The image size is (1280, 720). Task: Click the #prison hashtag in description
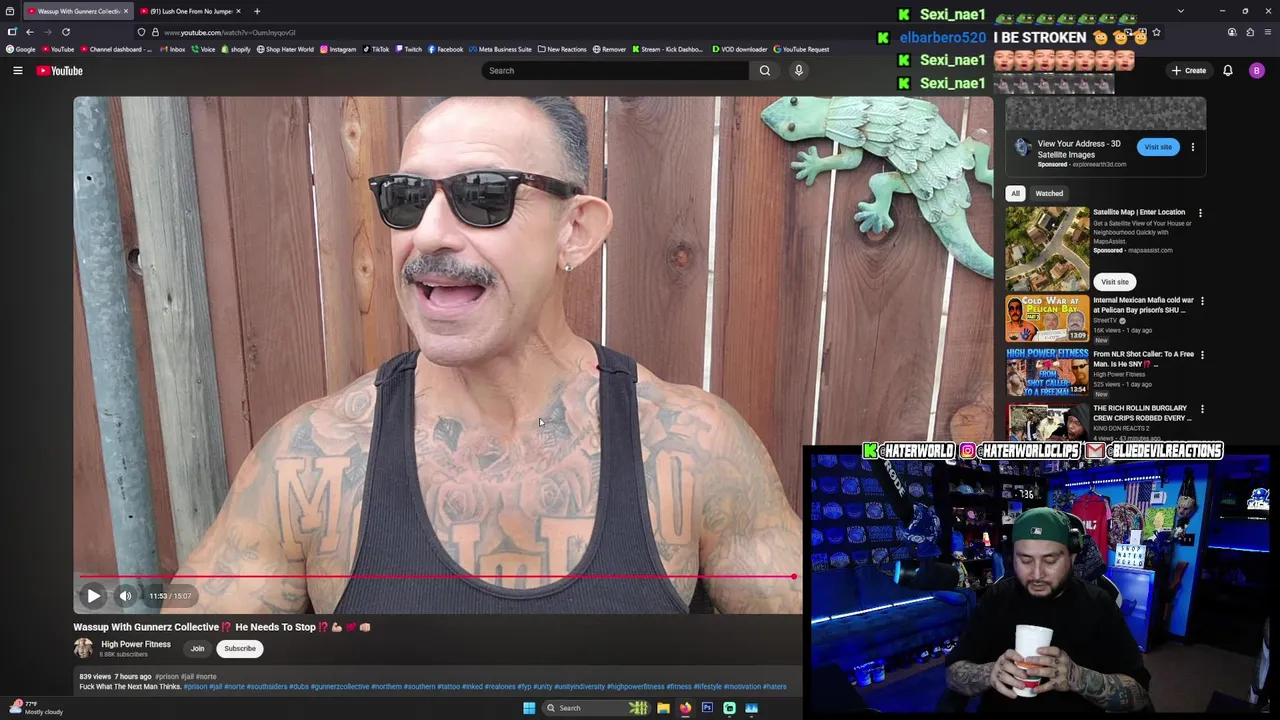coord(194,687)
